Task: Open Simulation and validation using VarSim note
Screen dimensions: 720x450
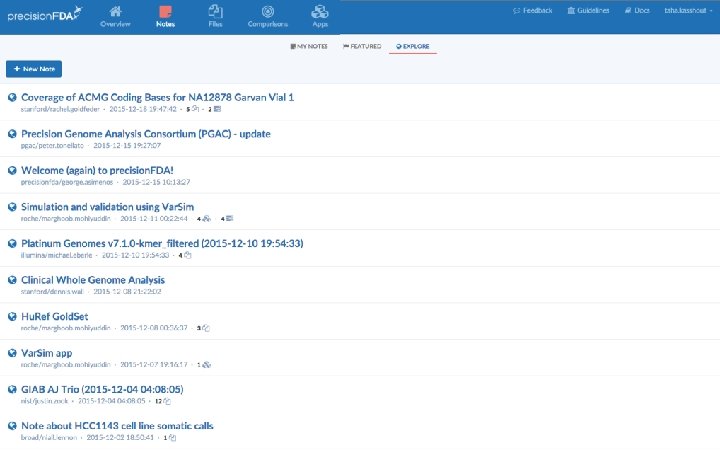Action: (x=107, y=207)
